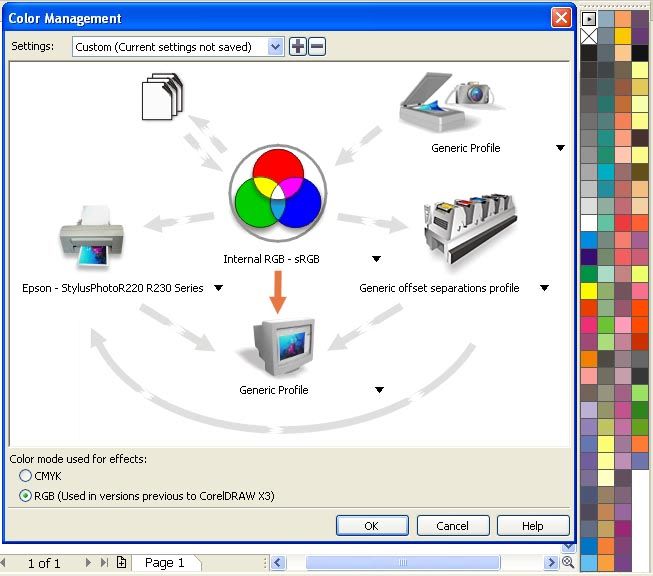Click the monitor display icon
Screen dimensions: 653x576
click(x=282, y=347)
